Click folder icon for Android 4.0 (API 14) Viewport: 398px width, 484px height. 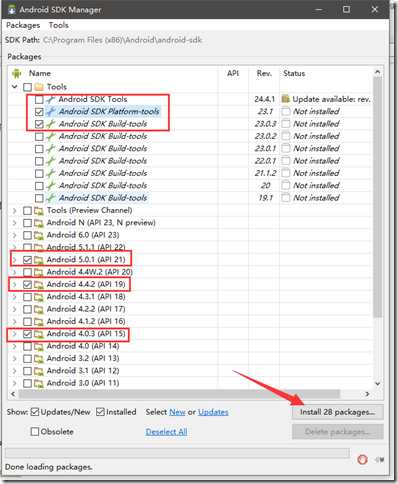coord(39,346)
